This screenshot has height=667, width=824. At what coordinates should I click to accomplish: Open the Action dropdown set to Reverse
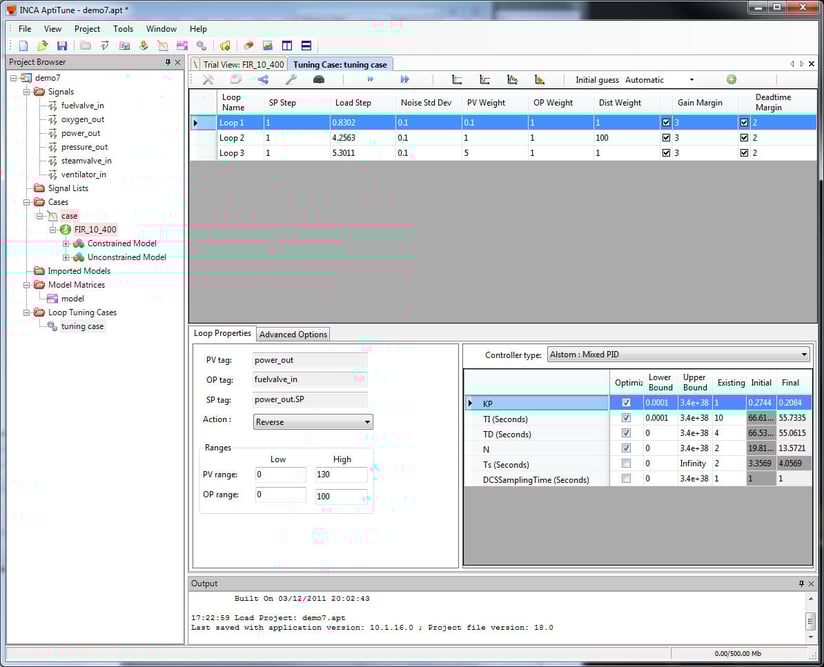pyautogui.click(x=312, y=421)
